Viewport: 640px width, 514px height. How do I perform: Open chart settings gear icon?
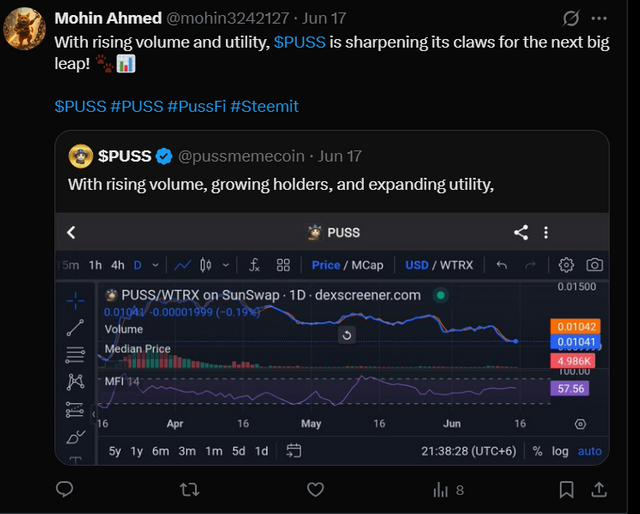[x=566, y=265]
